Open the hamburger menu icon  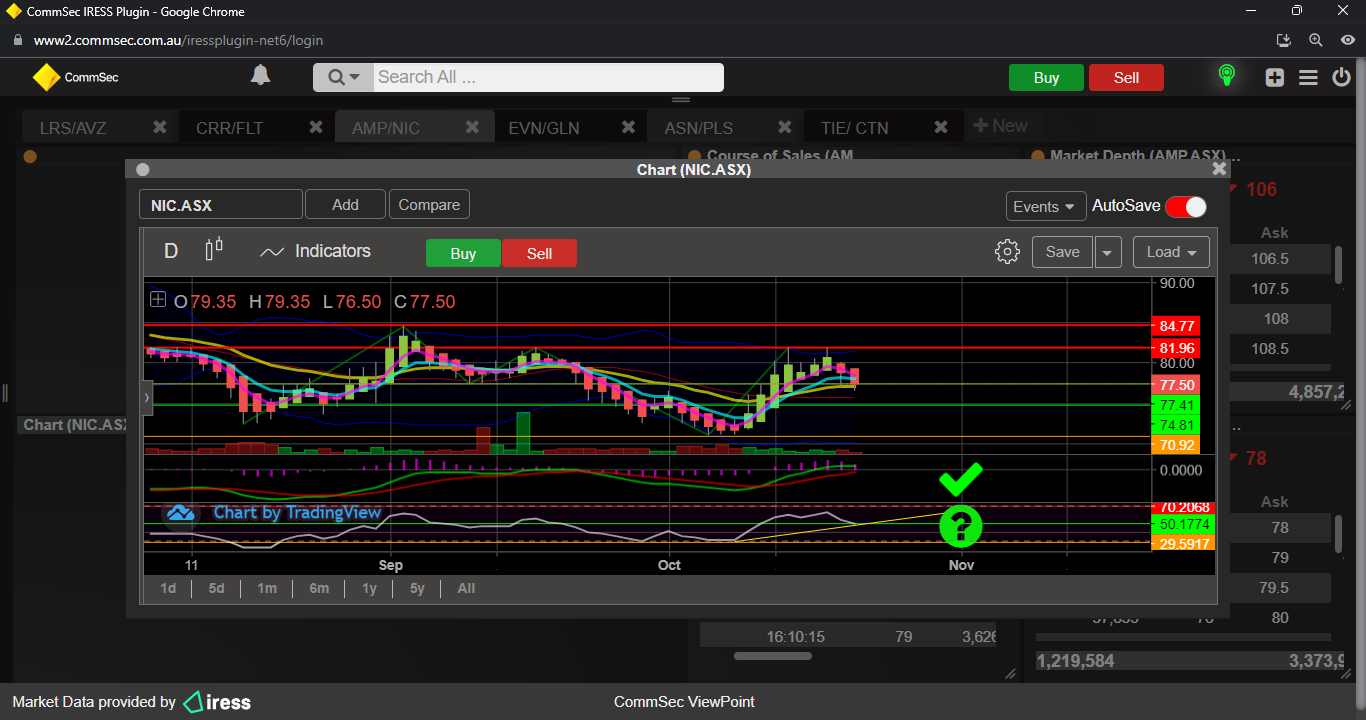pyautogui.click(x=1308, y=77)
